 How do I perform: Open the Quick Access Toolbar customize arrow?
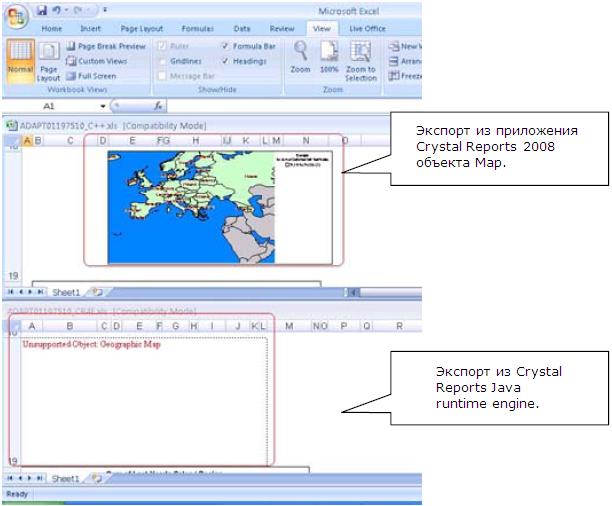click(x=105, y=10)
